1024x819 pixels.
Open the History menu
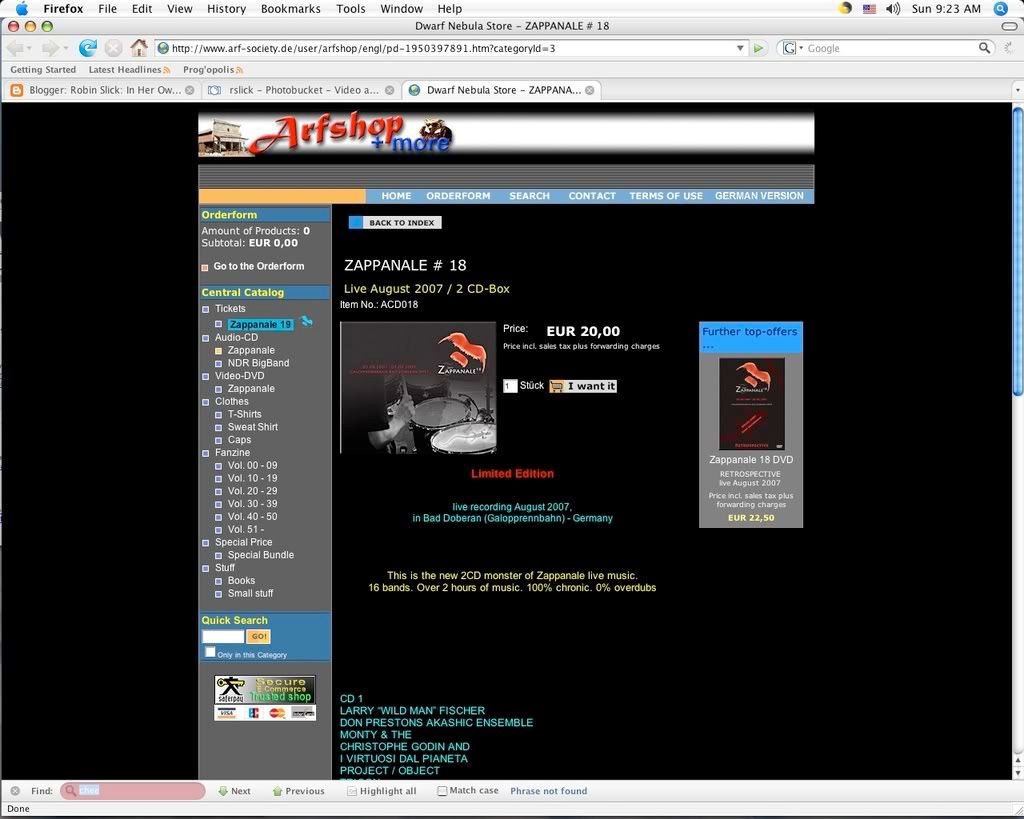click(226, 8)
